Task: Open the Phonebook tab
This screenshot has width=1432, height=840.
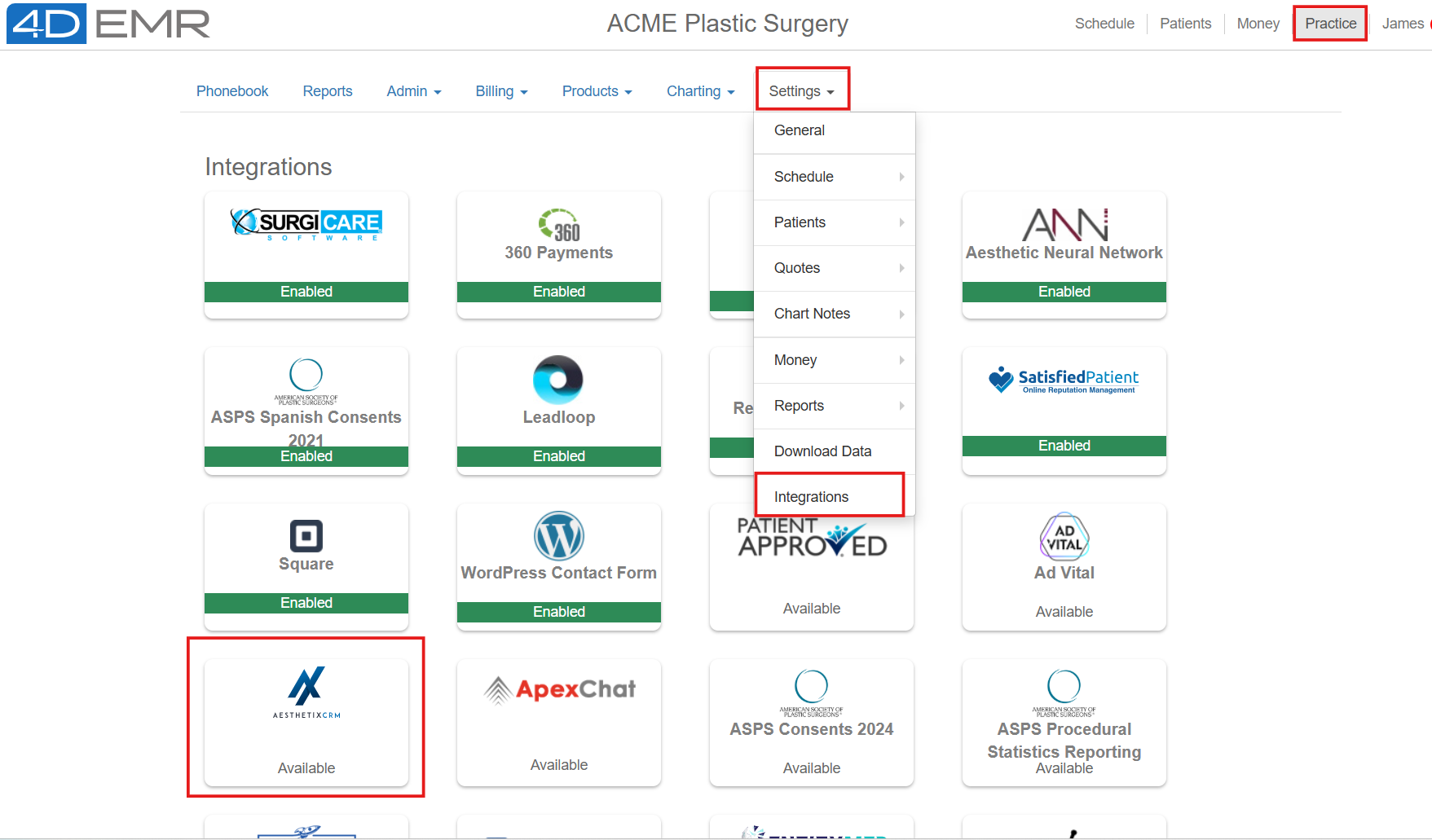Action: coord(232,91)
